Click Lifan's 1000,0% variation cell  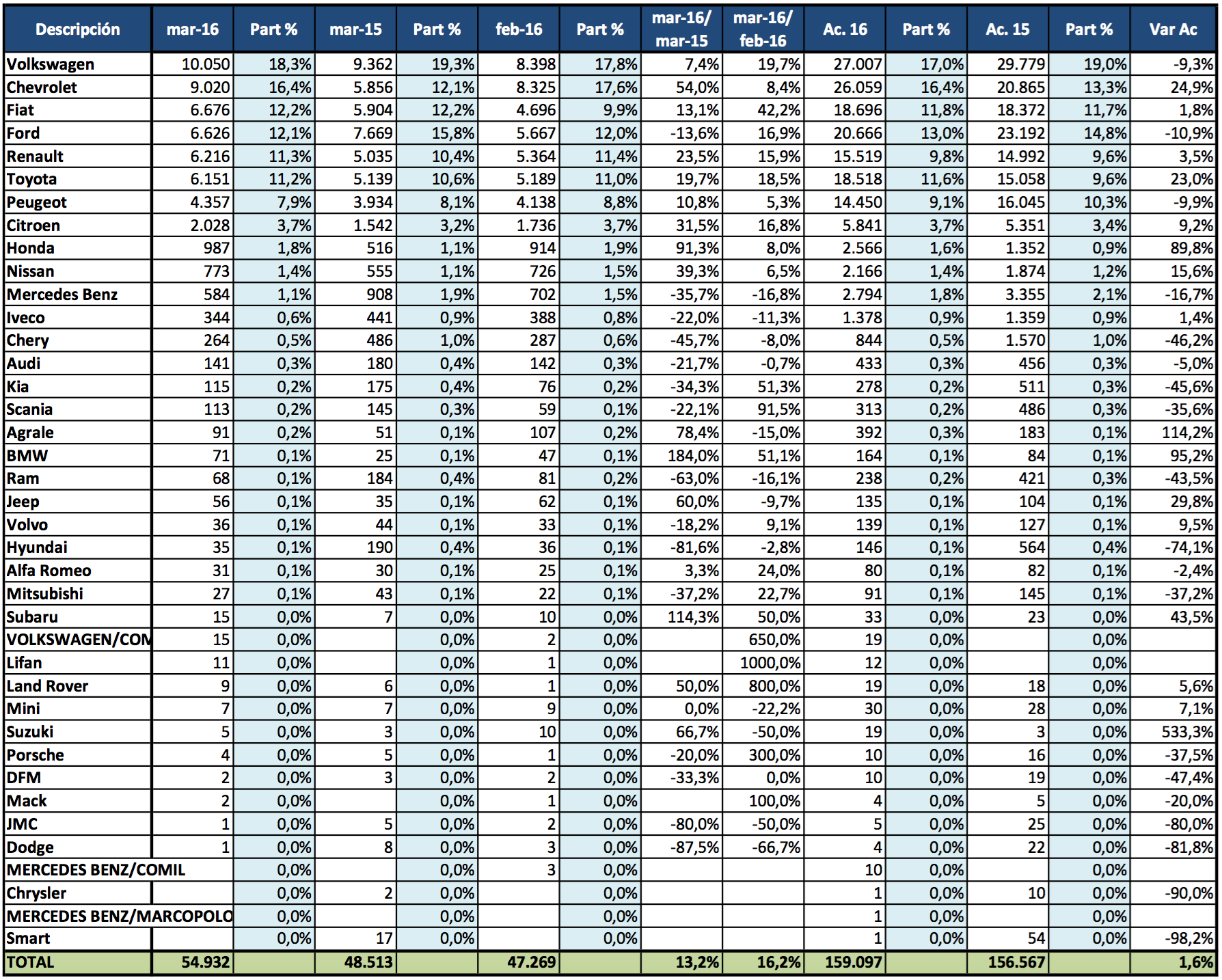(x=770, y=663)
